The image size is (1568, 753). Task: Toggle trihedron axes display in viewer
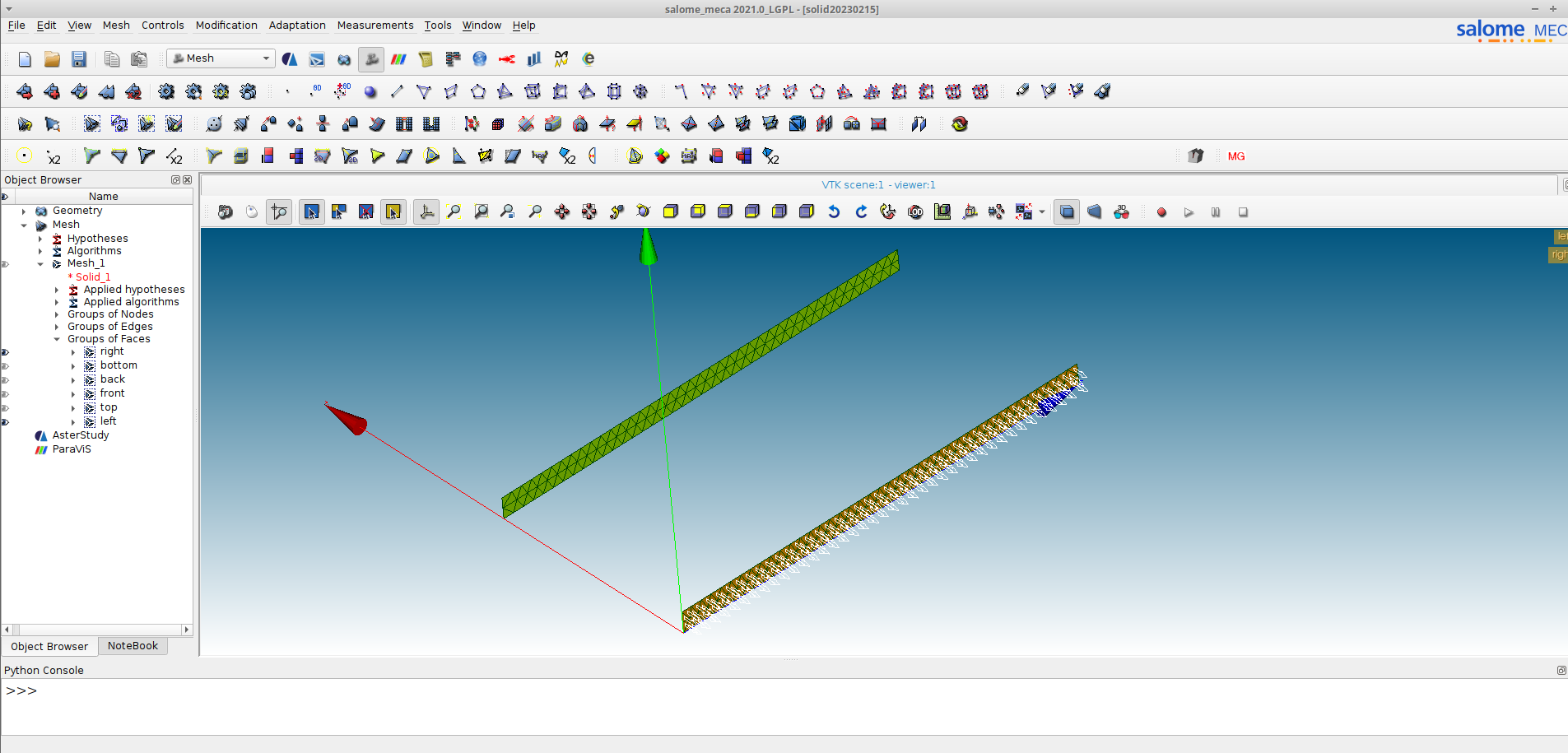[x=426, y=212]
